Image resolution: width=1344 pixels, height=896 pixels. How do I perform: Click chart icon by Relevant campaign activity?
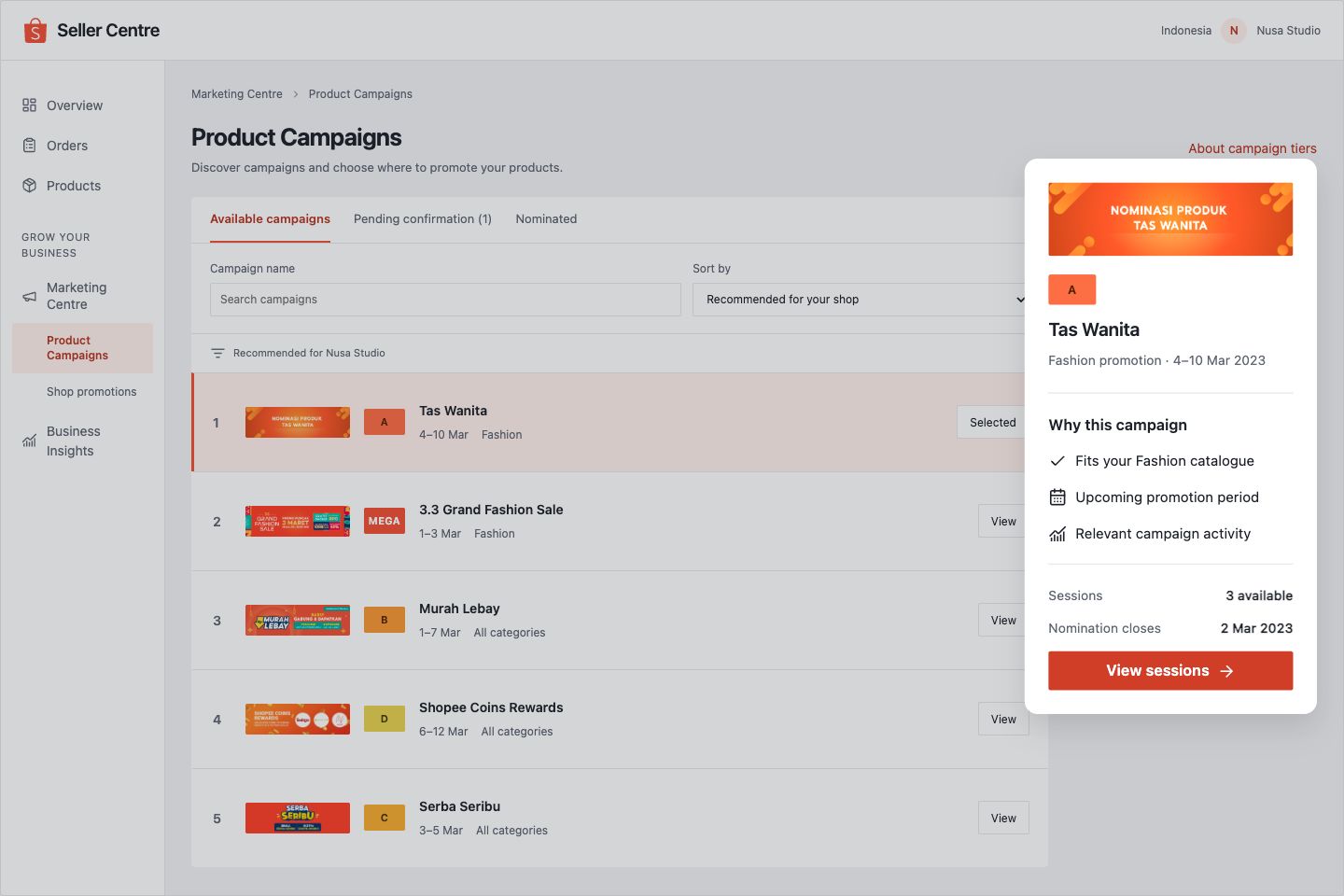tap(1057, 534)
